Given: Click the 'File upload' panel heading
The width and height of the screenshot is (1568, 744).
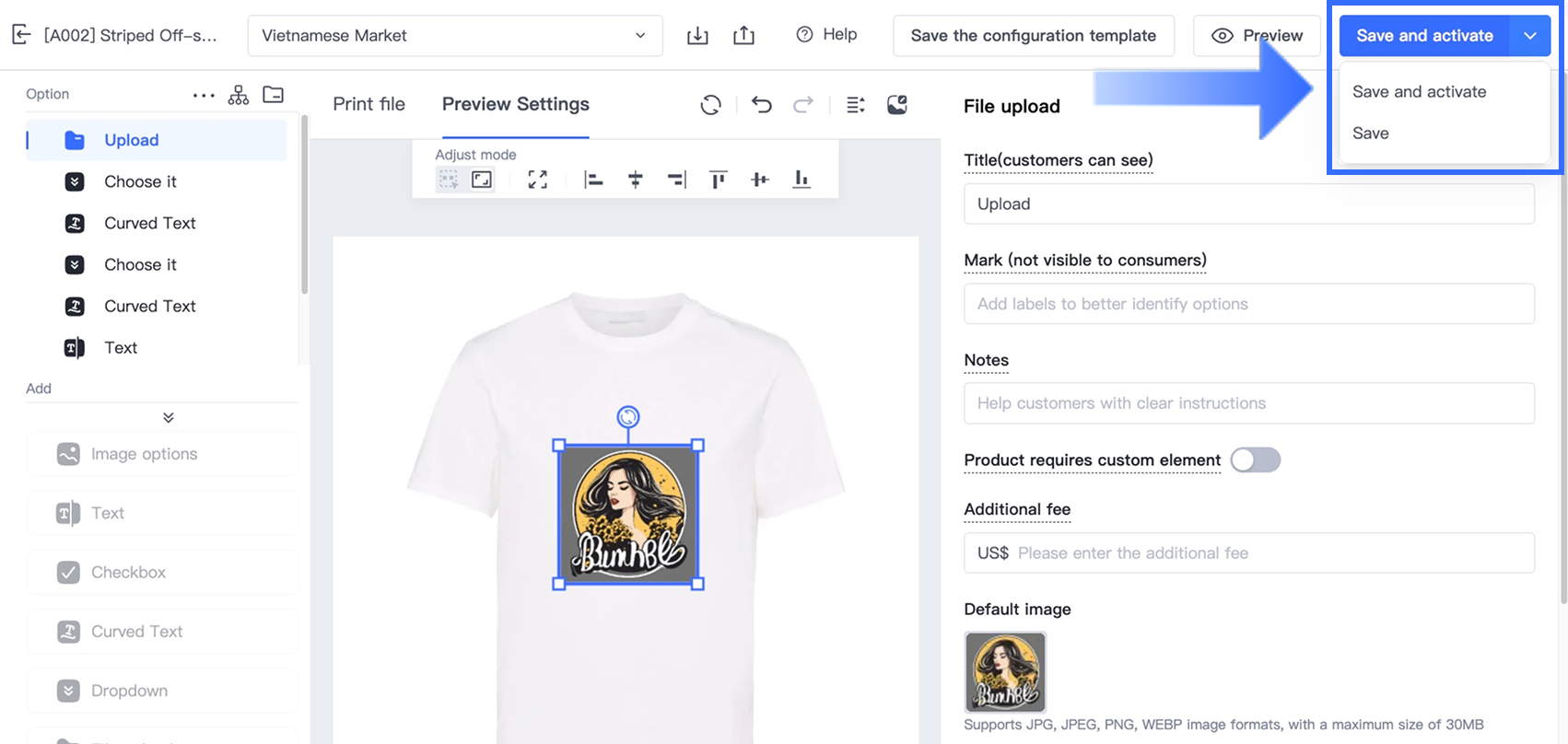Looking at the screenshot, I should click(x=1012, y=106).
